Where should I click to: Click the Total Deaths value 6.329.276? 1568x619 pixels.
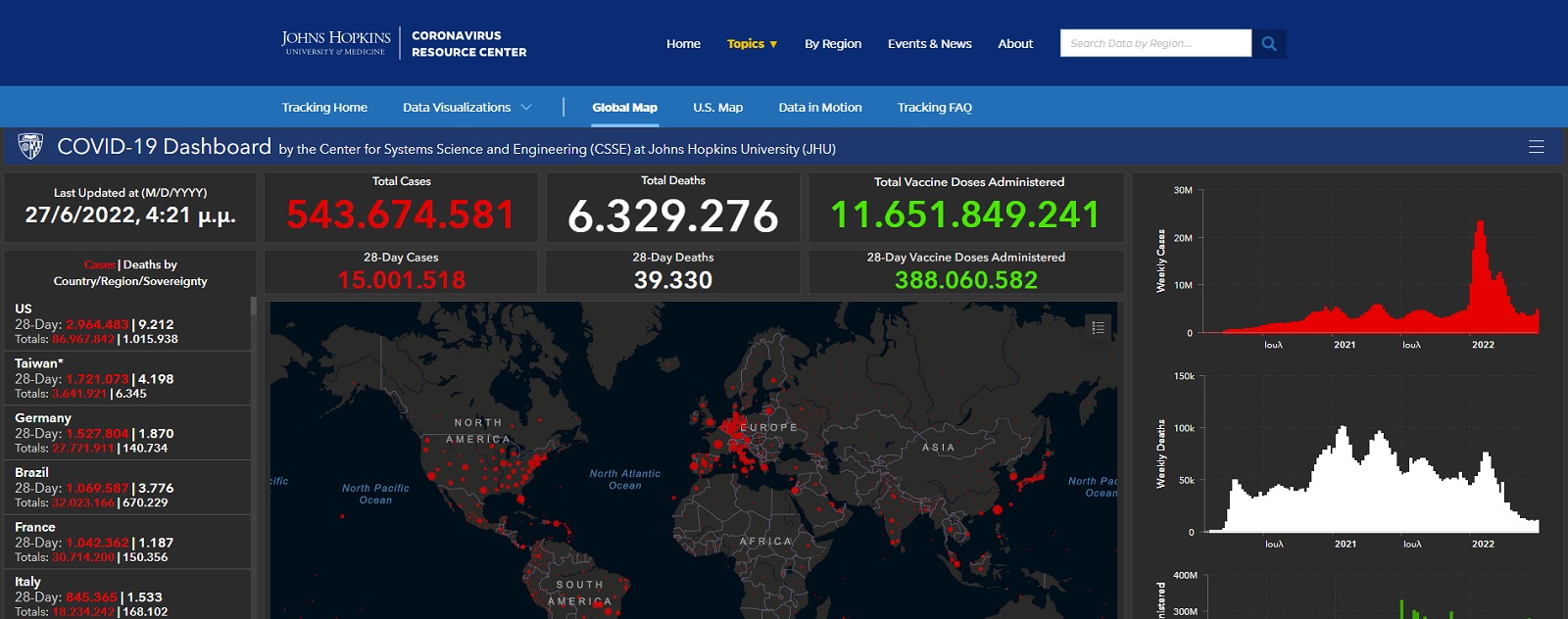pyautogui.click(x=673, y=215)
